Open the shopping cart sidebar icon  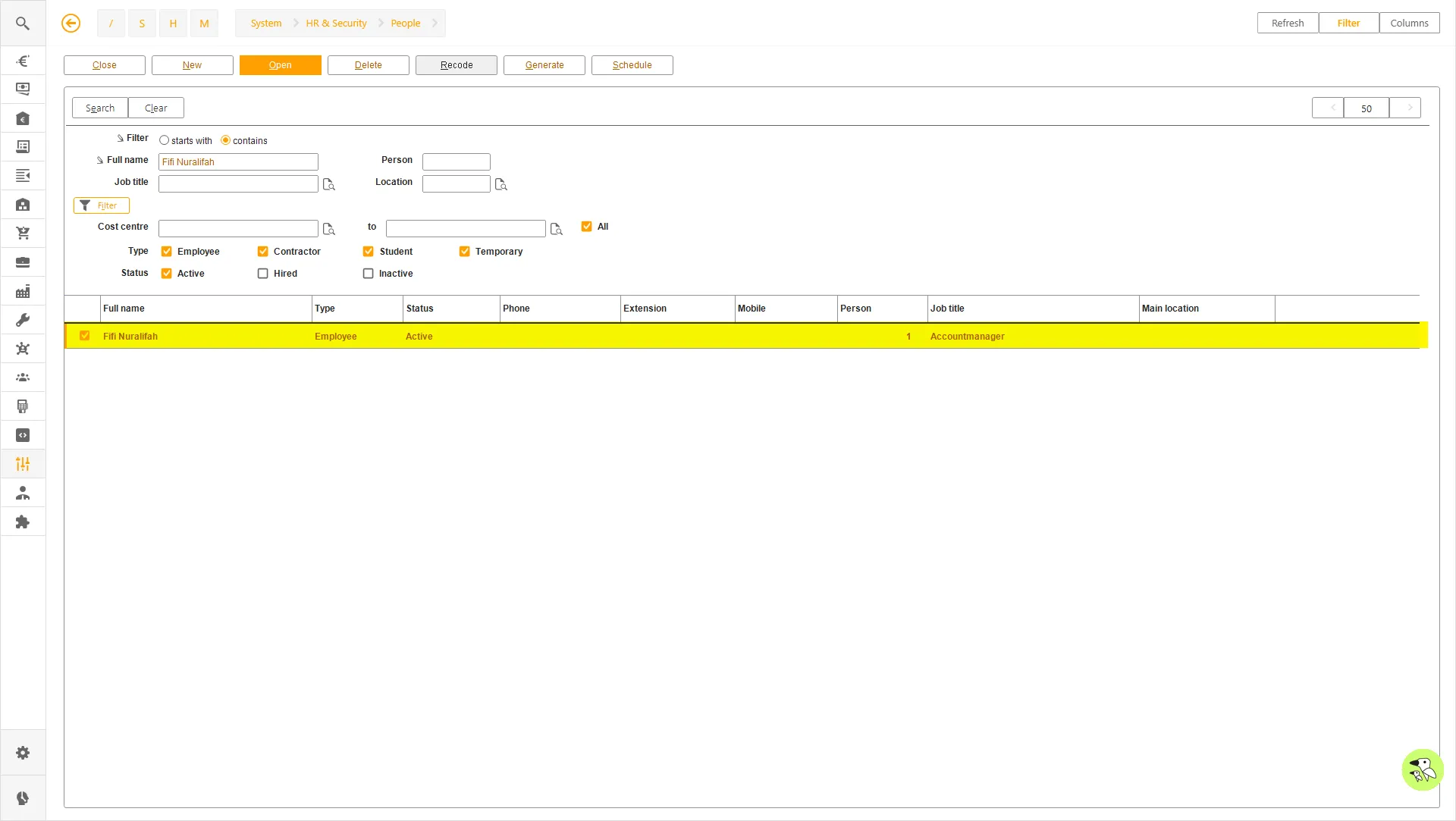[23, 233]
